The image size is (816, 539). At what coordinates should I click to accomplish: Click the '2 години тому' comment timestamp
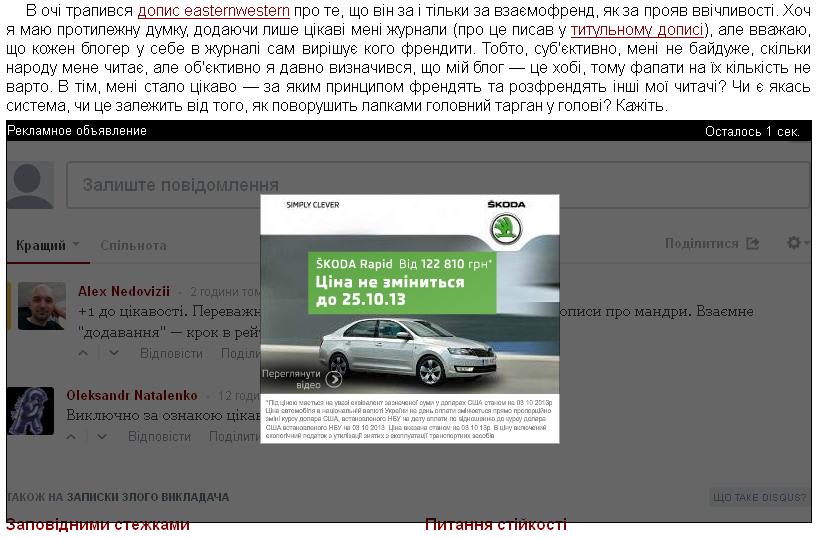click(225, 292)
